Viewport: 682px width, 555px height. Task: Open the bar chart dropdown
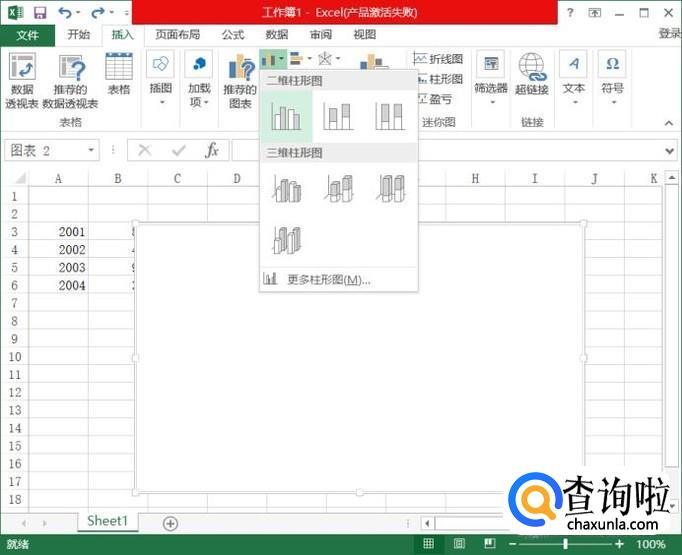click(301, 58)
